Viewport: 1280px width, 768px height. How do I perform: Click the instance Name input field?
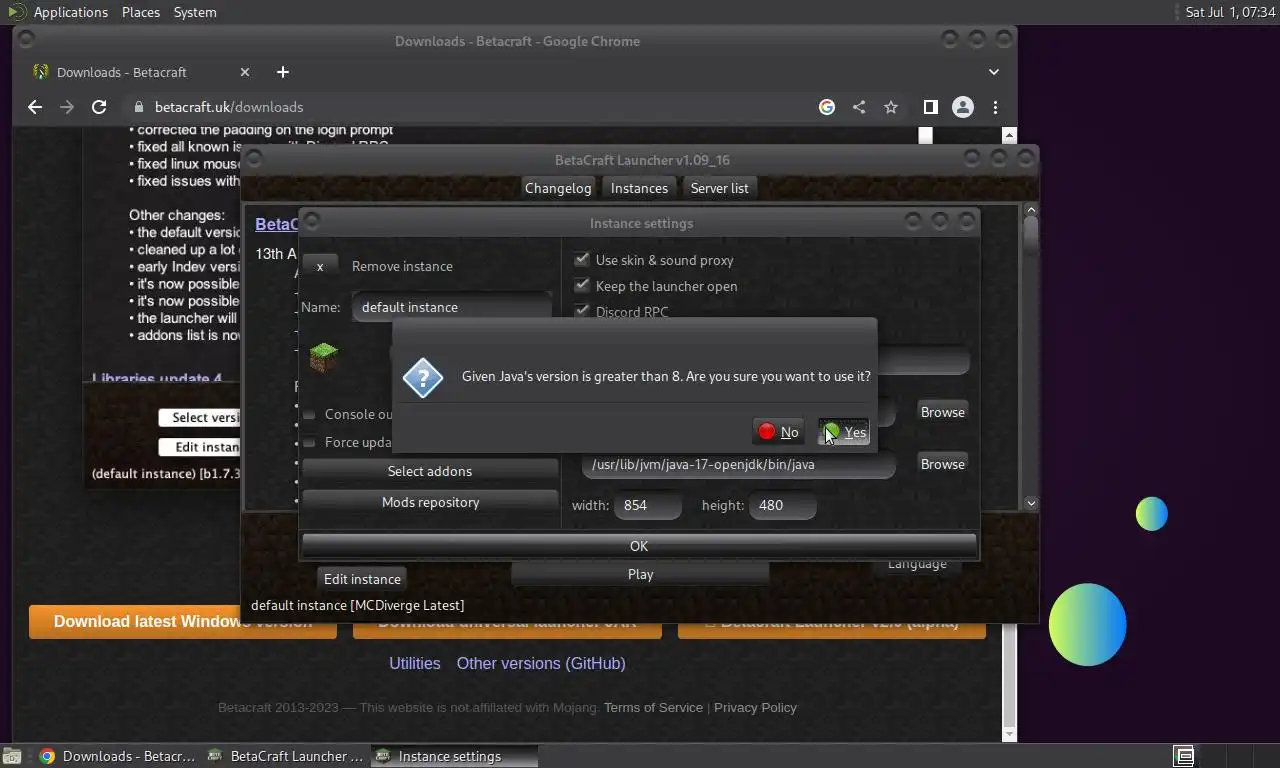(x=452, y=307)
